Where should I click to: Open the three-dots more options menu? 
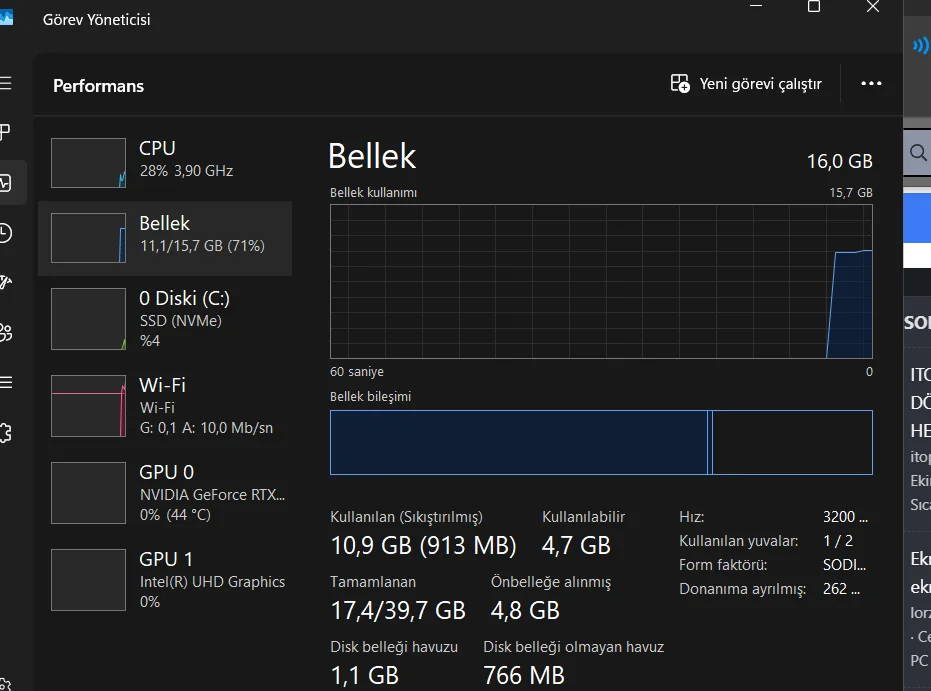coord(871,84)
